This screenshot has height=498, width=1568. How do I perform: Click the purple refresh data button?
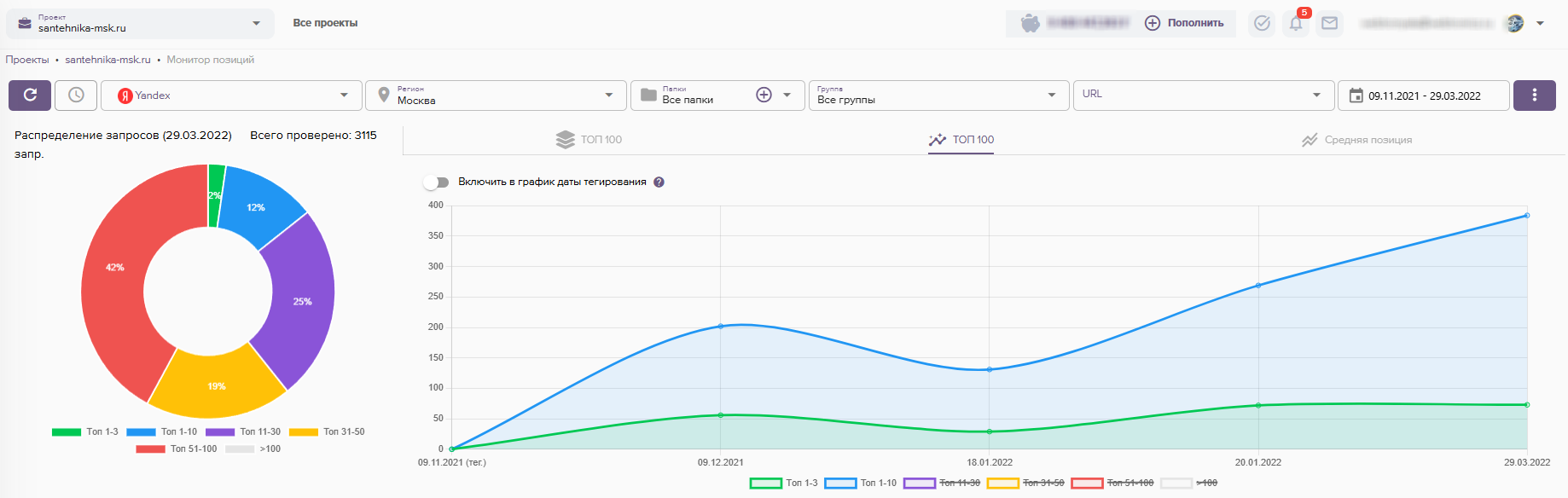pos(30,96)
